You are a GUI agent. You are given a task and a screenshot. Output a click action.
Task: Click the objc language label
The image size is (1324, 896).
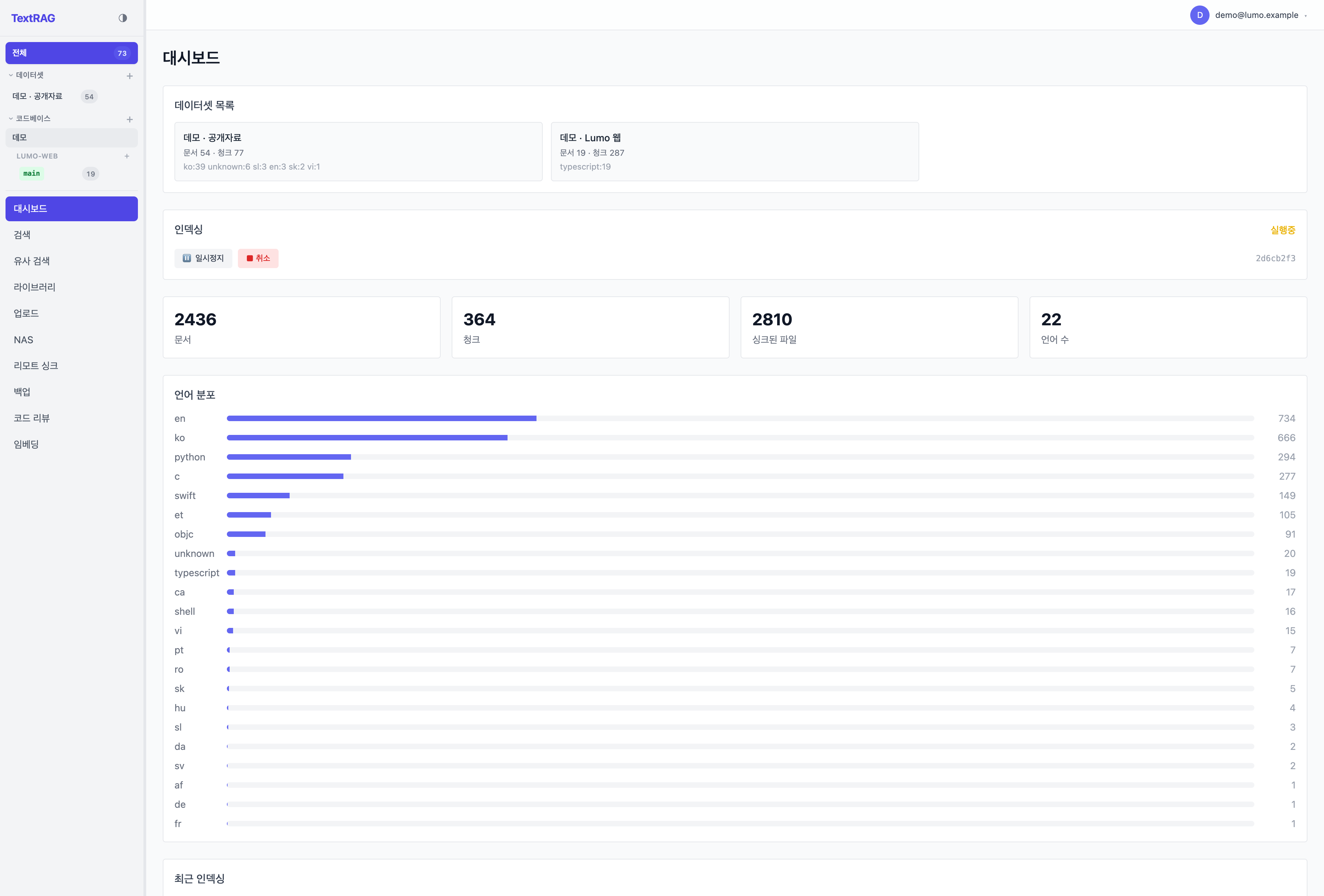click(x=184, y=534)
